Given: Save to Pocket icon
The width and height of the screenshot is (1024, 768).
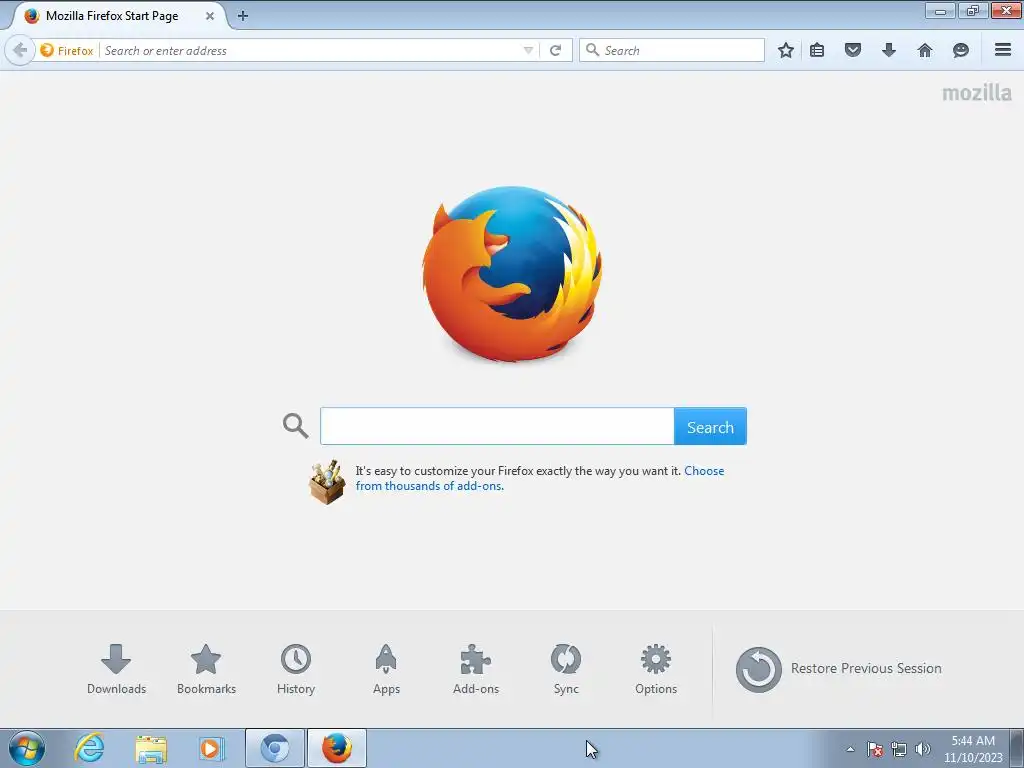Looking at the screenshot, I should click(x=853, y=50).
